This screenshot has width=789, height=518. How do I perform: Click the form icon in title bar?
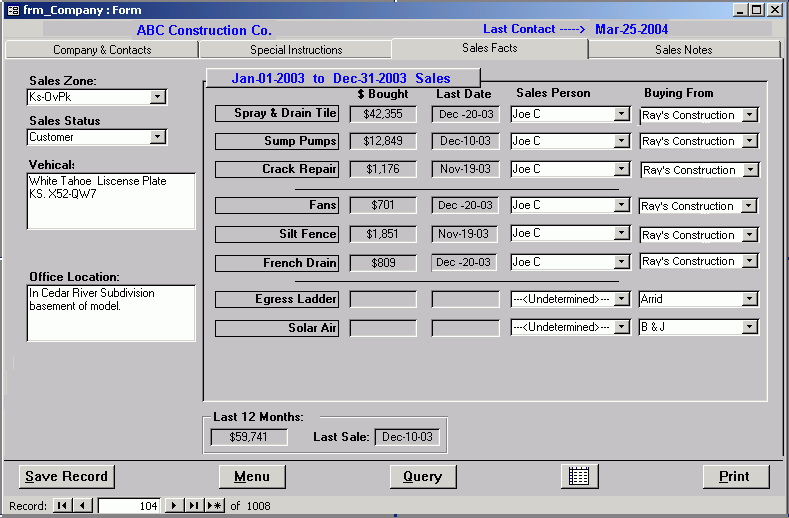tap(11, 10)
